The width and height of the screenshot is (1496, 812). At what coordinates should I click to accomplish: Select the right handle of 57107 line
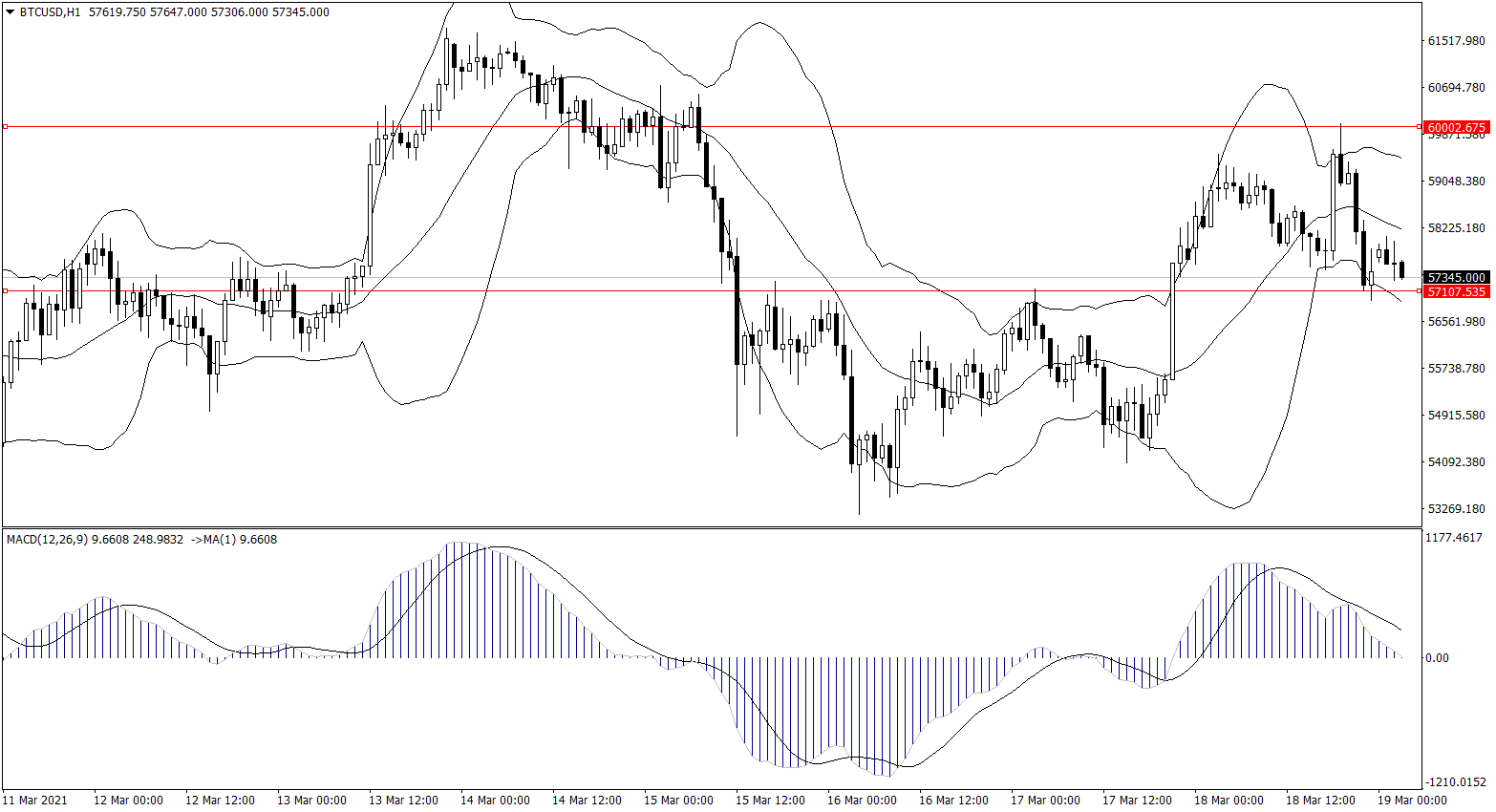(x=1420, y=290)
